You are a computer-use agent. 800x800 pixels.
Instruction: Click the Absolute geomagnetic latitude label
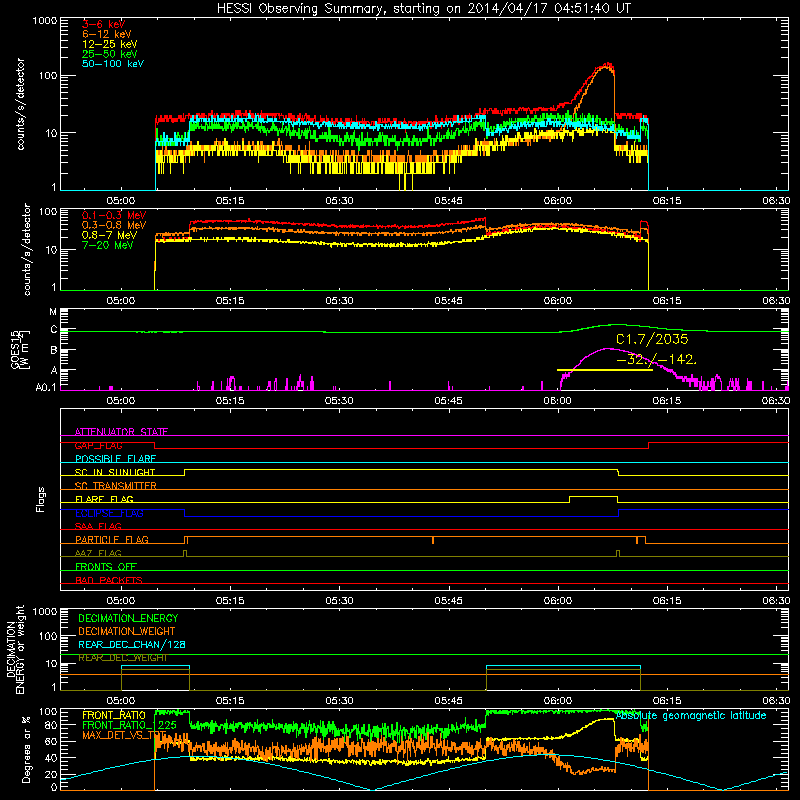pos(691,715)
